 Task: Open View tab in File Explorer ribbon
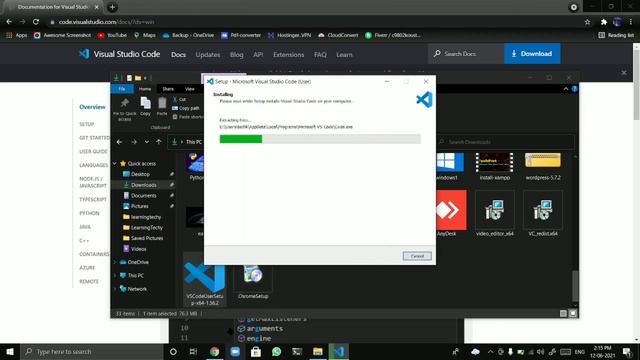190,89
